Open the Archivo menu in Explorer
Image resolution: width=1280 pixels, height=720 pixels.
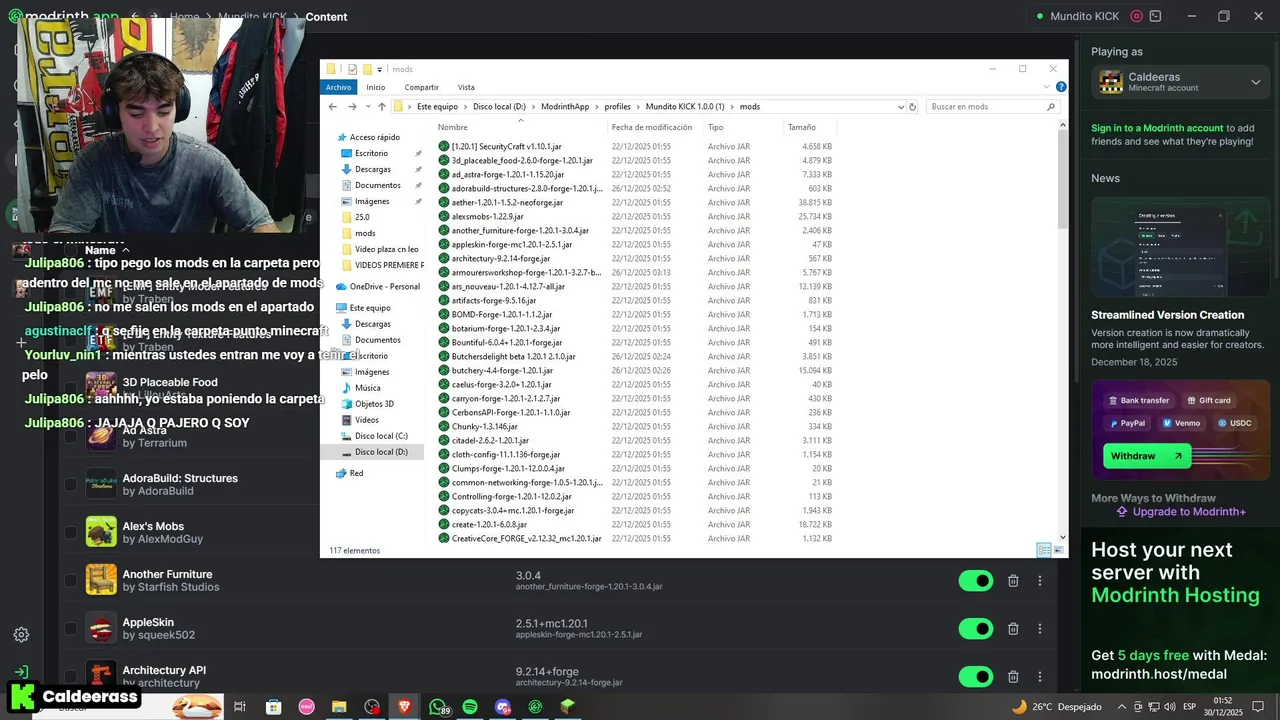pos(339,87)
